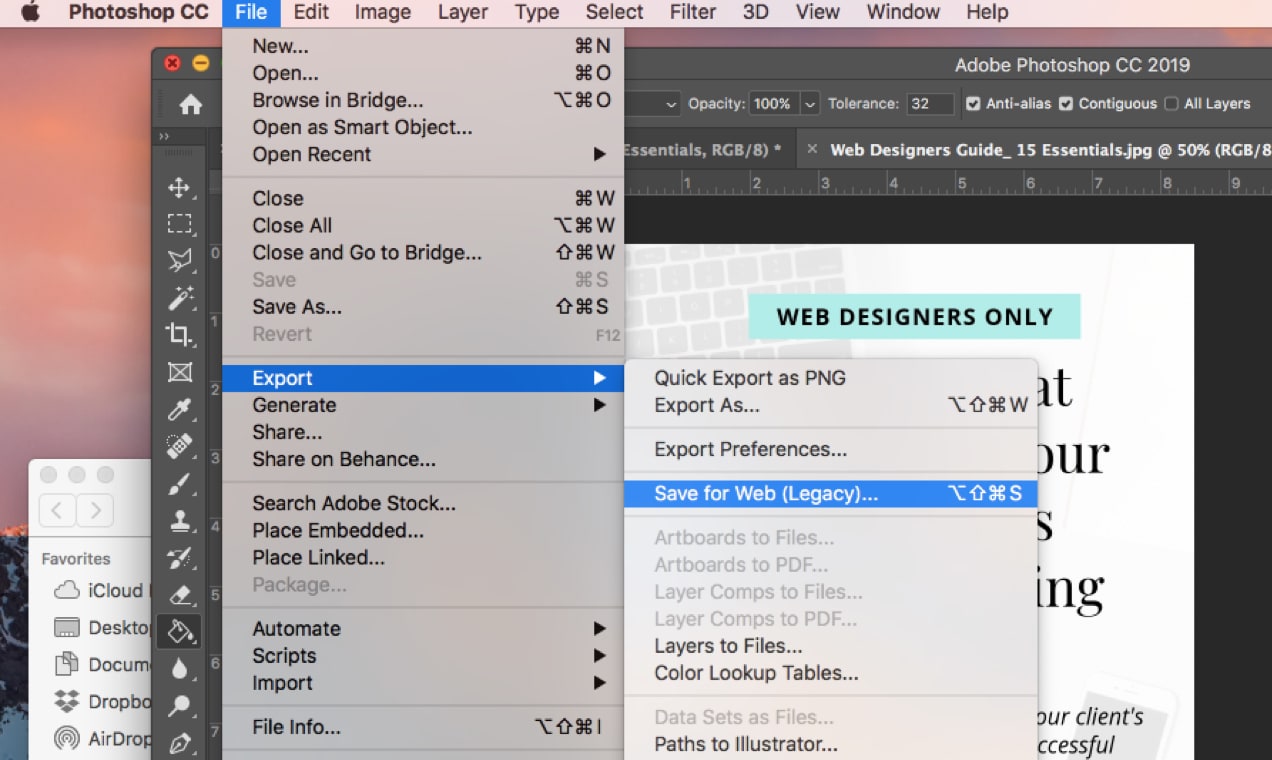This screenshot has height=760, width=1272.
Task: Select the Clone Stamp tool
Action: (x=179, y=521)
